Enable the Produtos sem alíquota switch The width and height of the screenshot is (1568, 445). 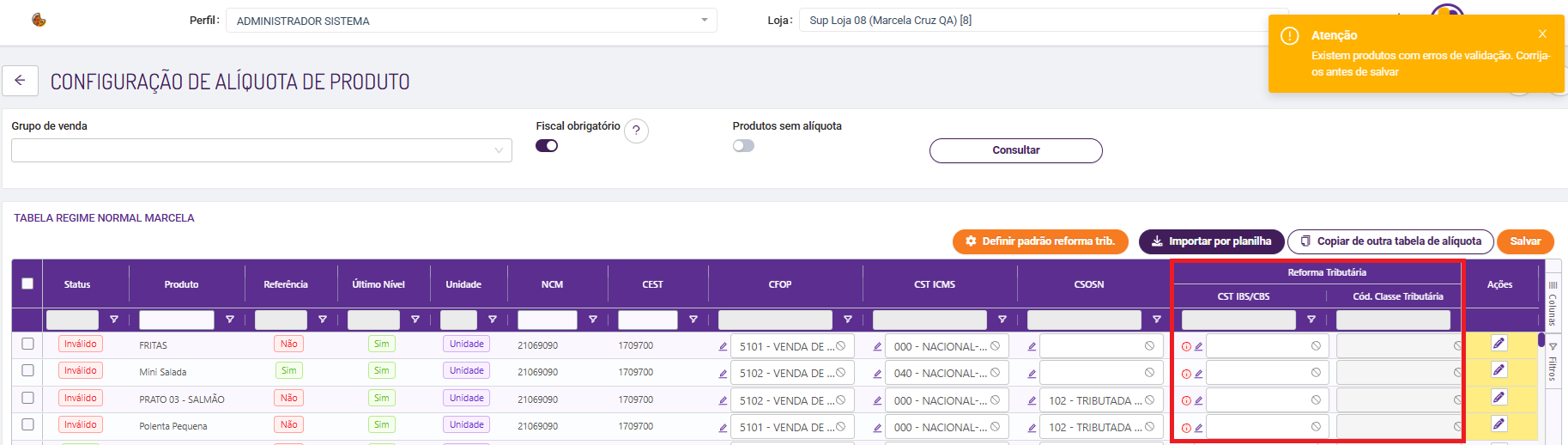click(743, 146)
